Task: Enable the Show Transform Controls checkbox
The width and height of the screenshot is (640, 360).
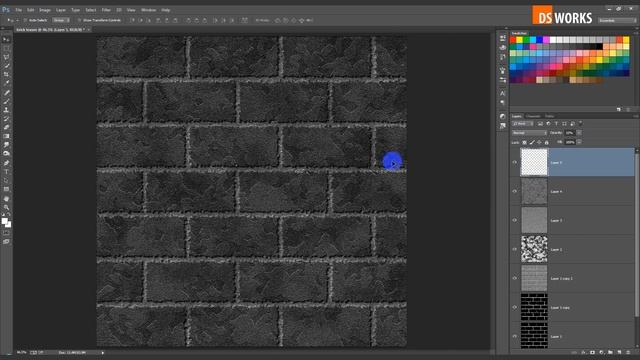Action: pos(79,20)
